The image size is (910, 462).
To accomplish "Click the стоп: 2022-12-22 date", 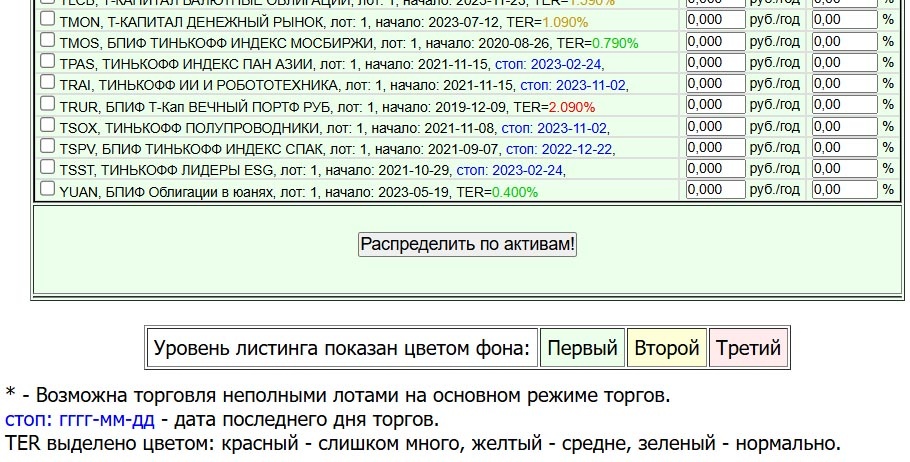I will coord(559,150).
